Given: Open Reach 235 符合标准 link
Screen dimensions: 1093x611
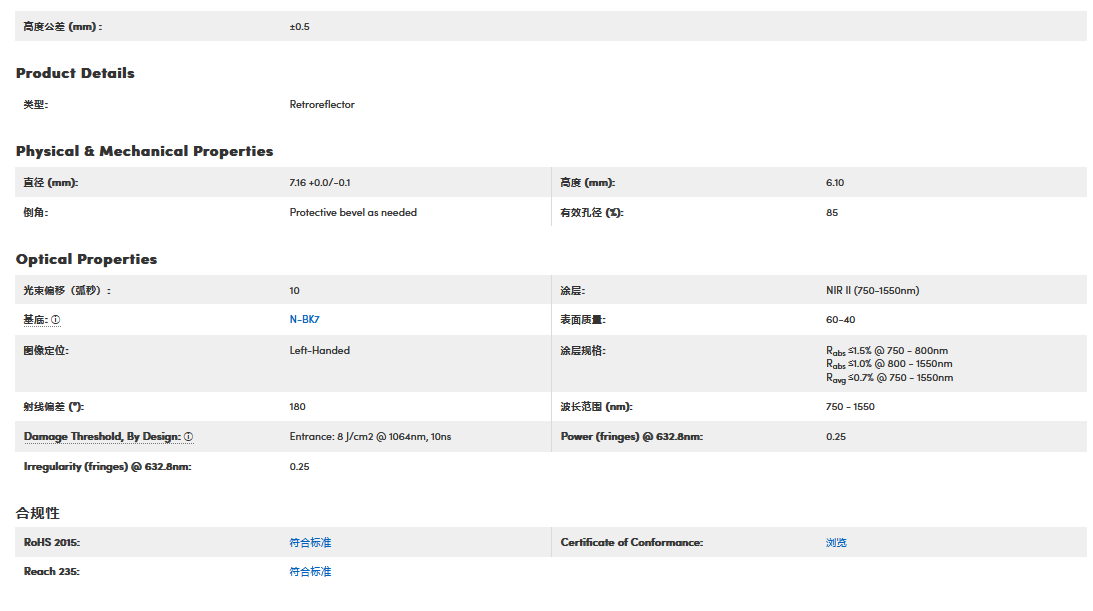Looking at the screenshot, I should pos(310,572).
